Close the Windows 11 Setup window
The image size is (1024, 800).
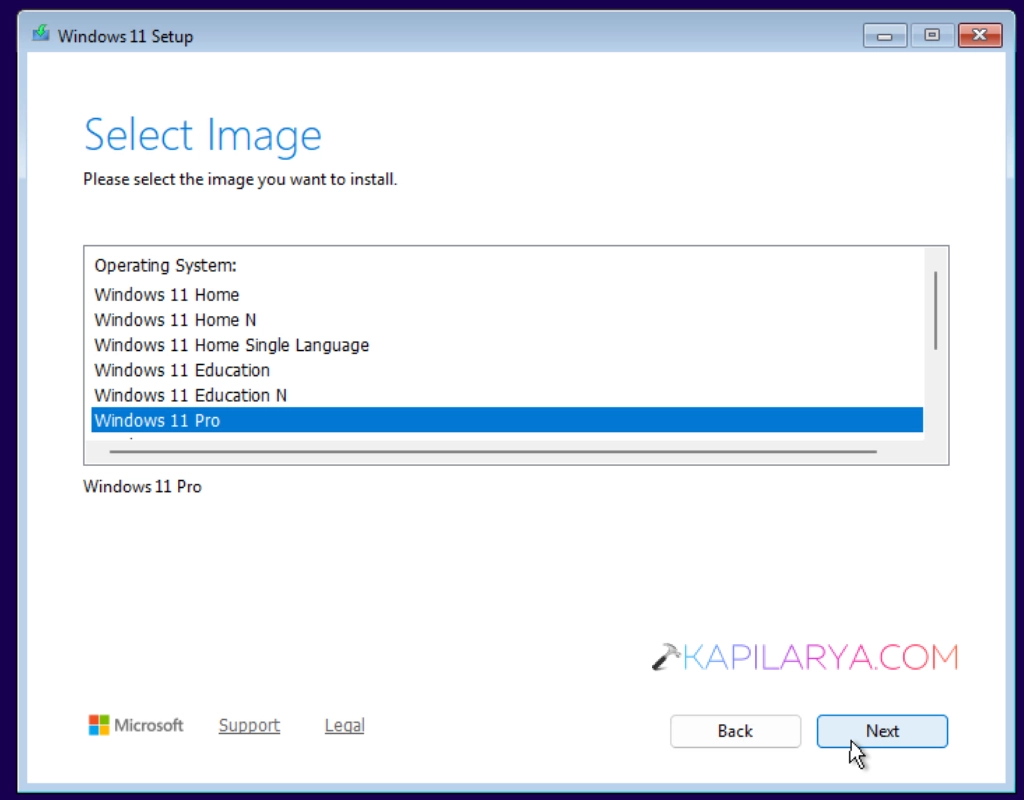coord(980,36)
